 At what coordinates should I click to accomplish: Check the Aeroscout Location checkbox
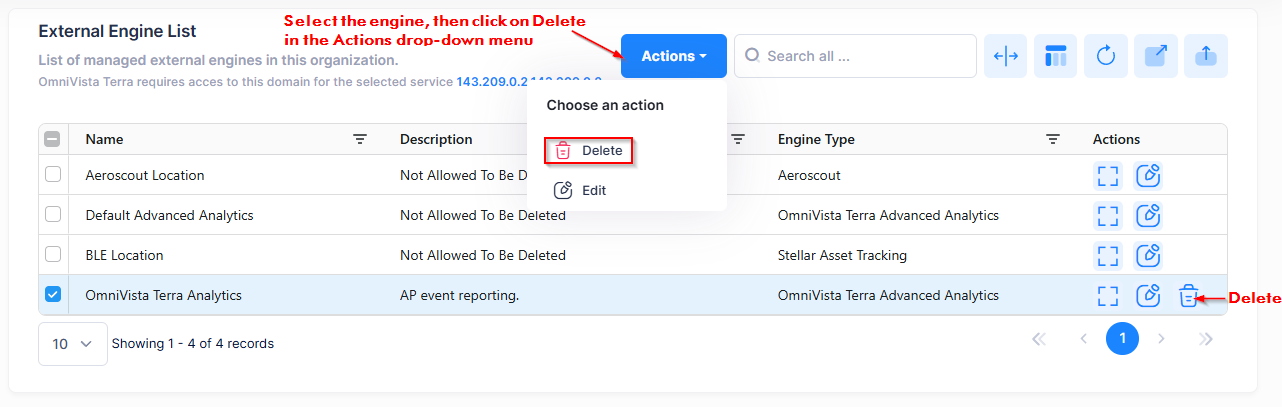click(x=53, y=175)
